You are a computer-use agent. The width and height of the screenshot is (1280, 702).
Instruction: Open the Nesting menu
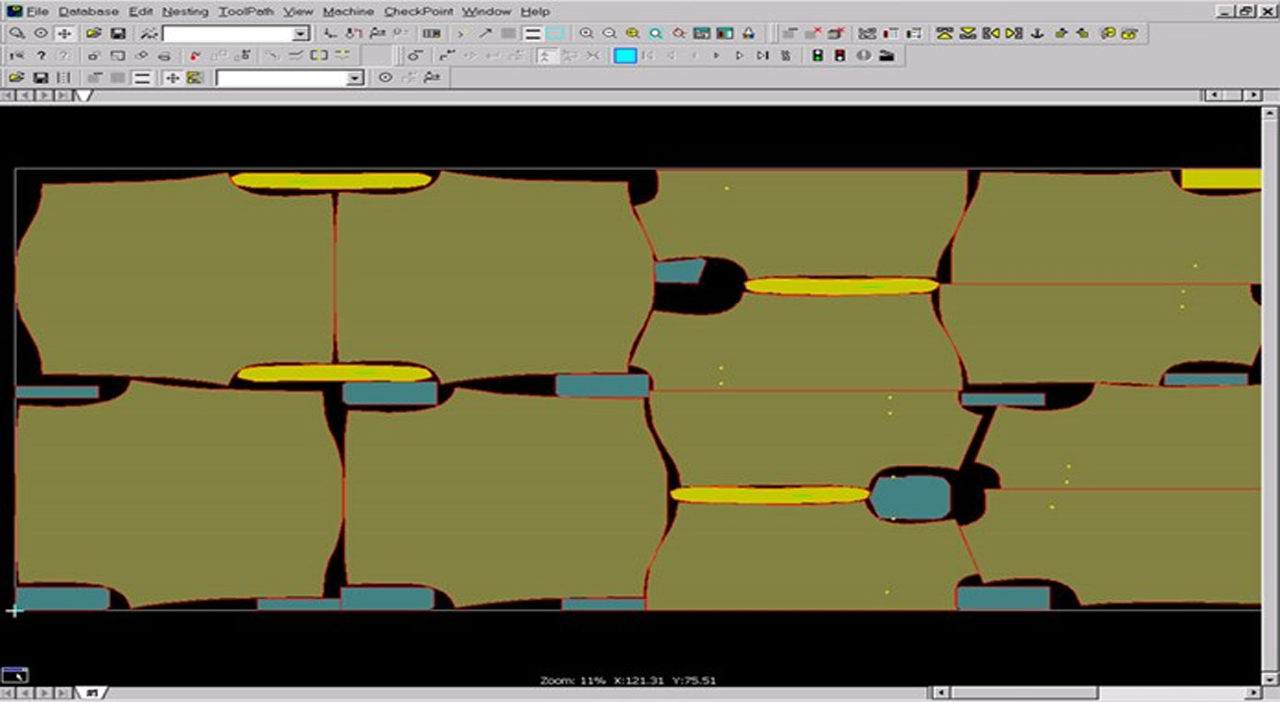(185, 11)
